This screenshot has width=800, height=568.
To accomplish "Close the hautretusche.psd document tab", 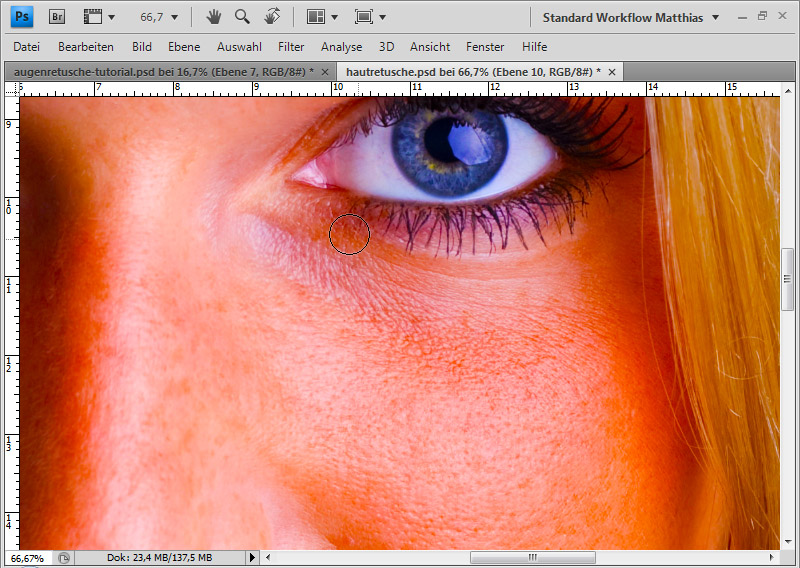I will (x=612, y=72).
